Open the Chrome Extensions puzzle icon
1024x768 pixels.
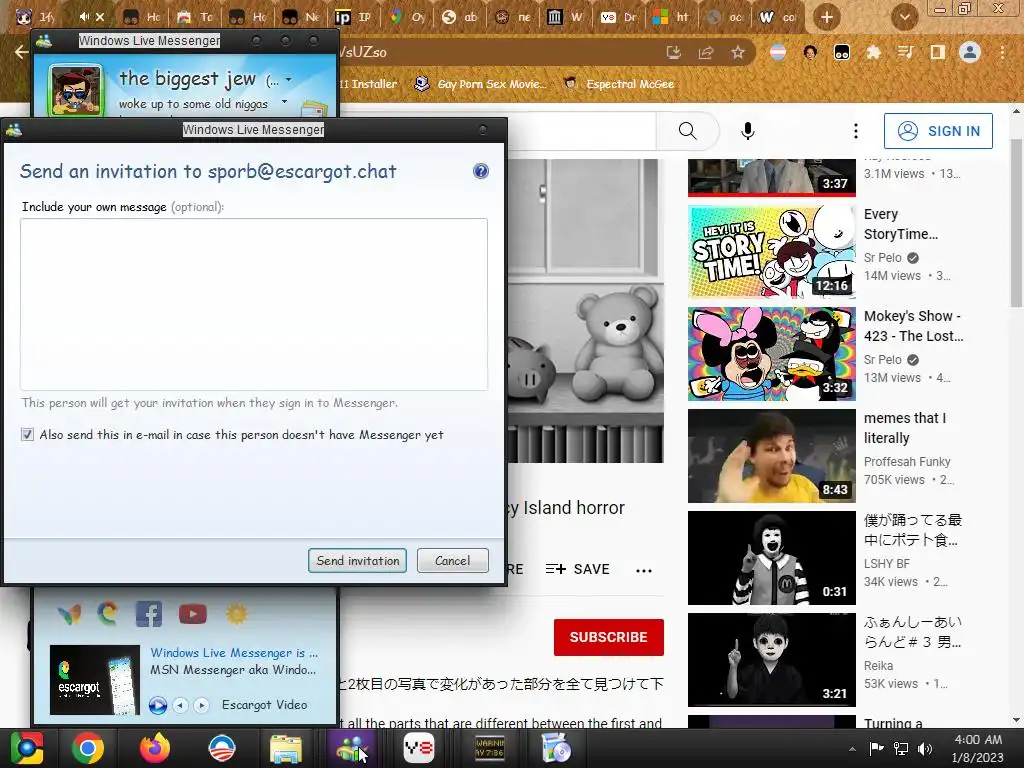(x=873, y=52)
